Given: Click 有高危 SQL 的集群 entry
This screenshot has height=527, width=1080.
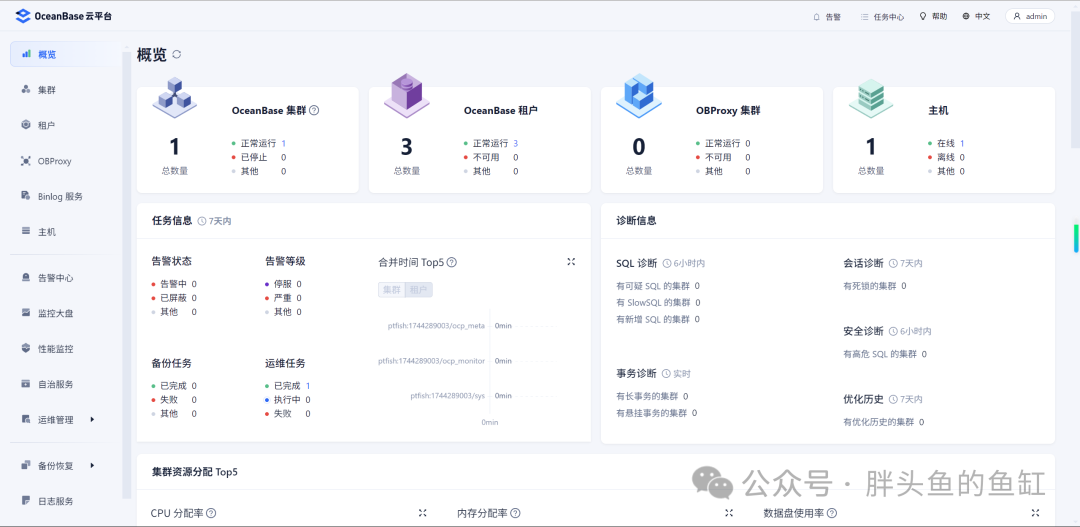Looking at the screenshot, I should click(885, 354).
